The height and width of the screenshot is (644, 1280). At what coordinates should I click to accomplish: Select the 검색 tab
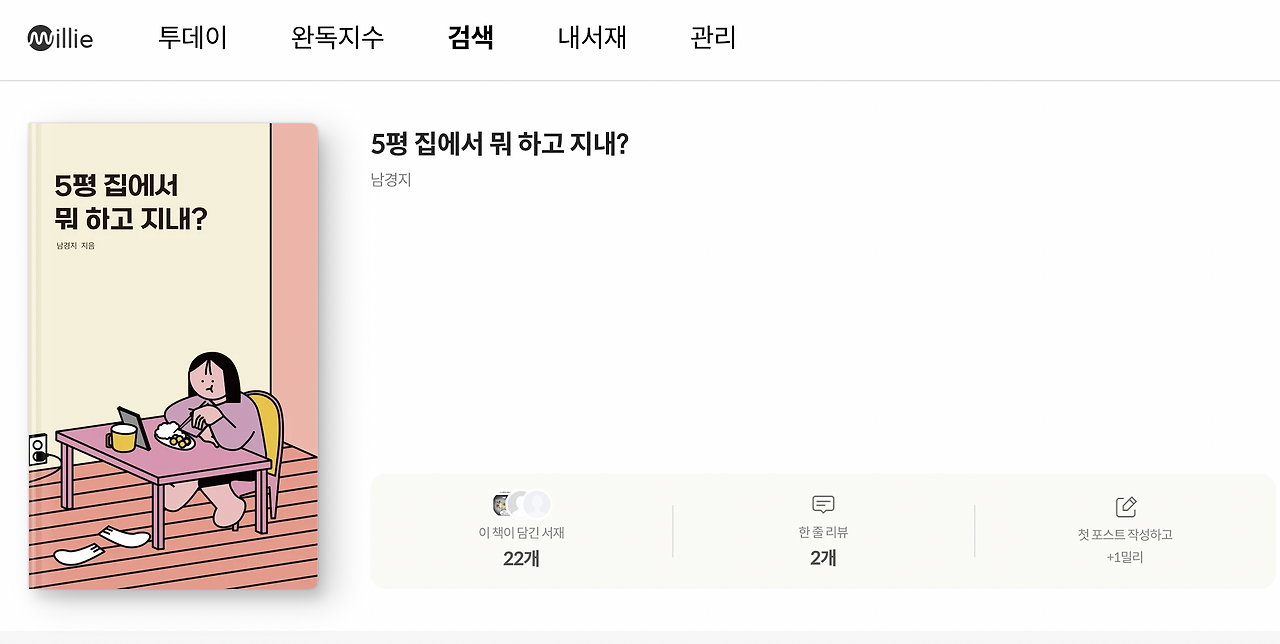tap(470, 37)
